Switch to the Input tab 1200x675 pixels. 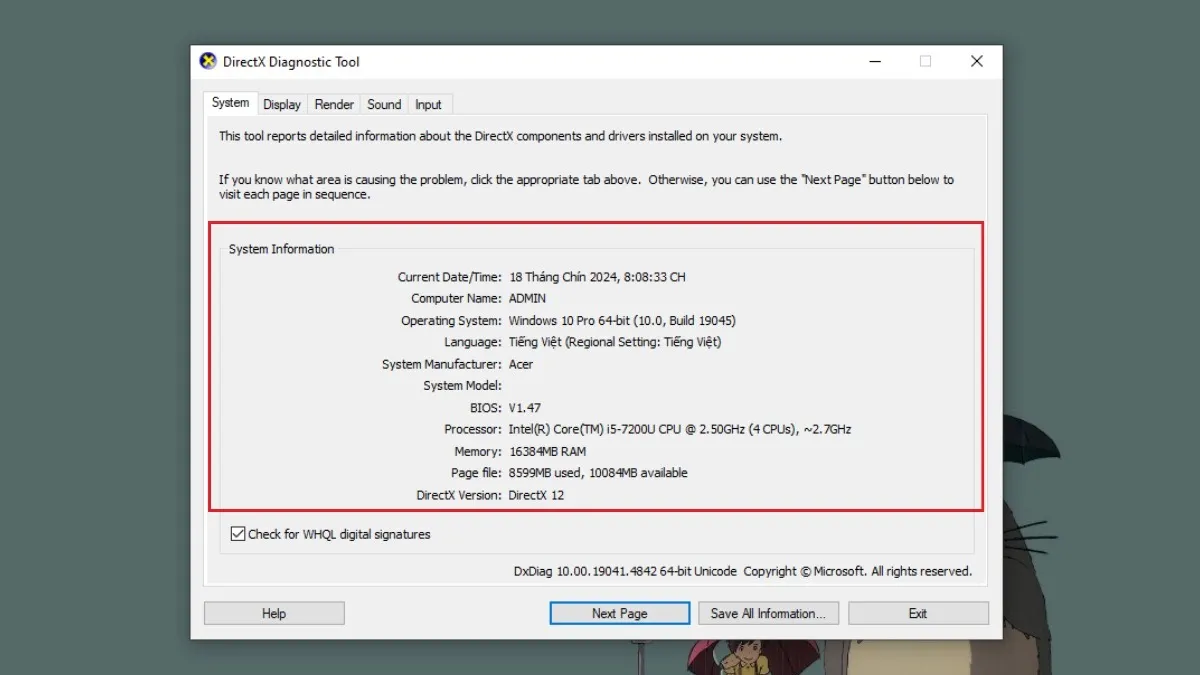(428, 104)
